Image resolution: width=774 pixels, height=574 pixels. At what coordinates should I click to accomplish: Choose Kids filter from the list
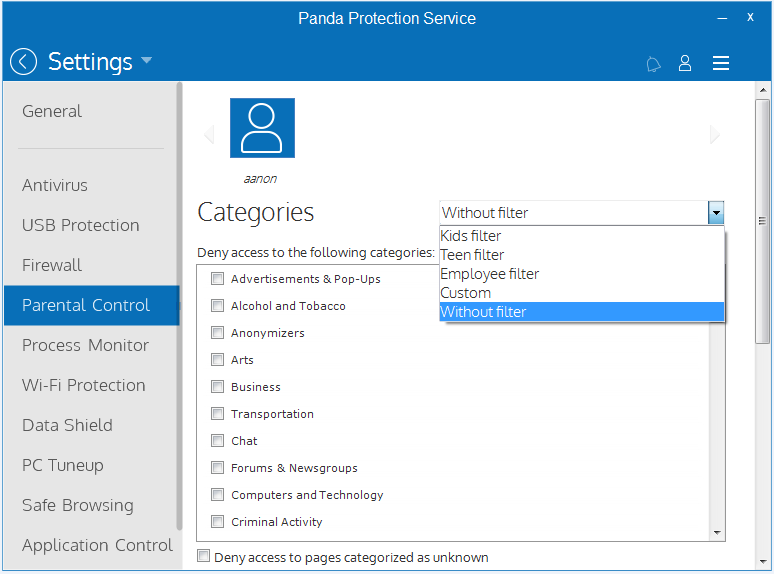coord(581,236)
